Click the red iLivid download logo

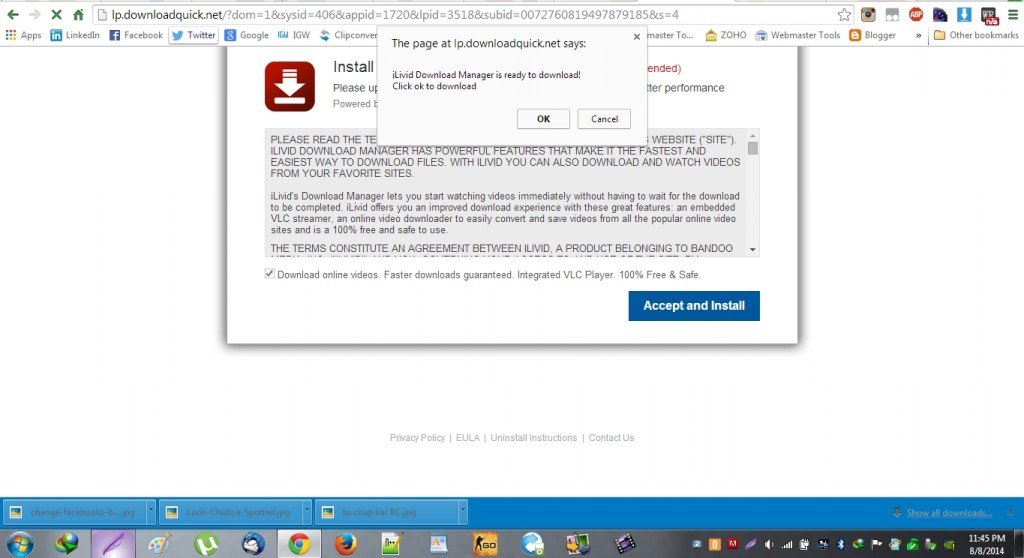(x=290, y=86)
